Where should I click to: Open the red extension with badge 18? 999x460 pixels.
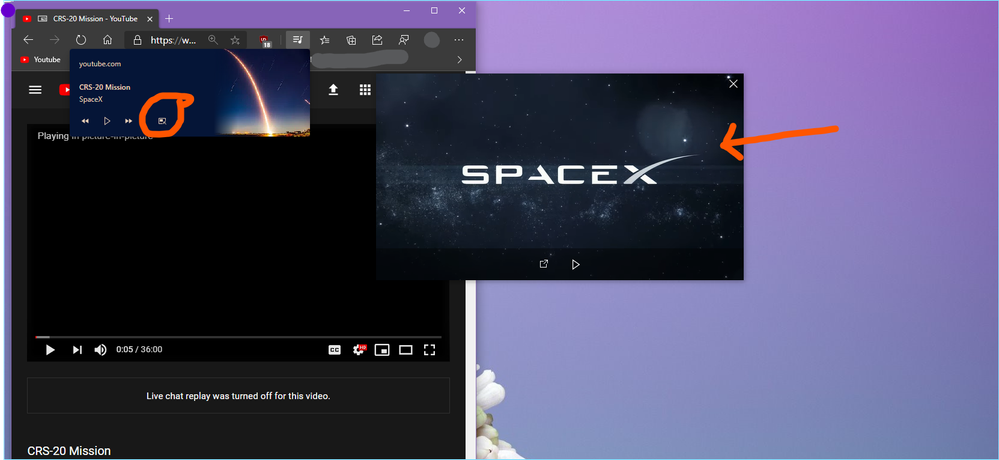[265, 41]
